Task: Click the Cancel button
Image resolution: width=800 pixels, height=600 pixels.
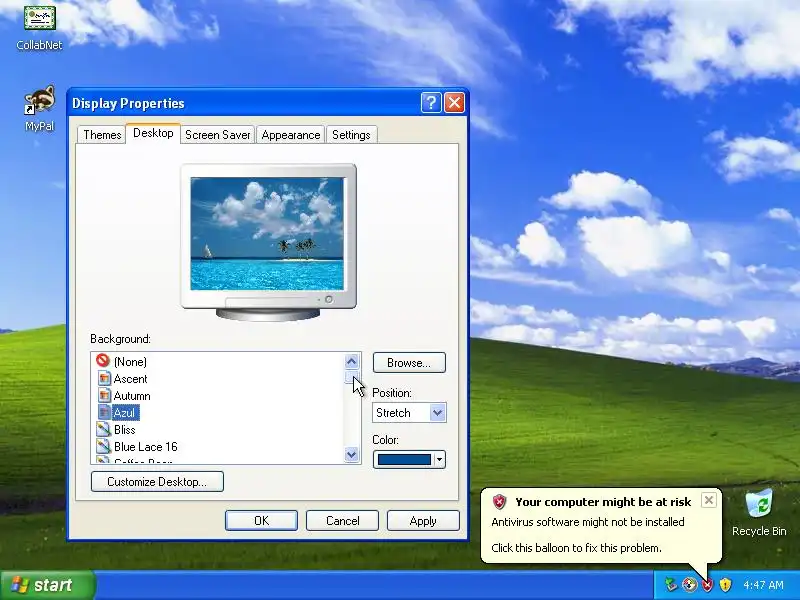Action: pyautogui.click(x=342, y=520)
